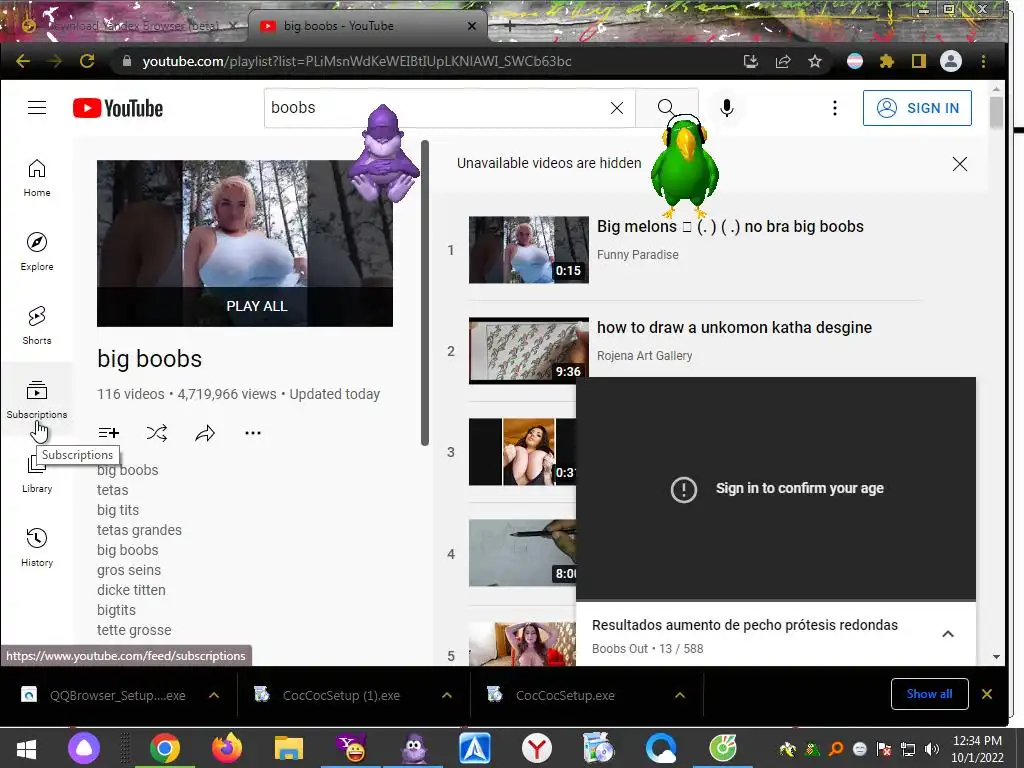
Task: Open Explore in the sidebar
Action: pyautogui.click(x=37, y=251)
